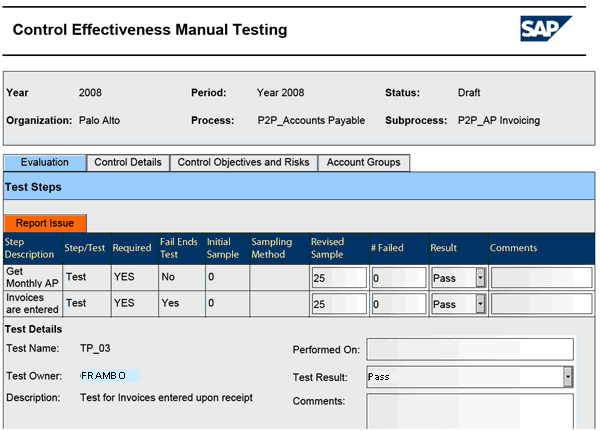Focus # Failed field for Invoices are entered

pos(396,303)
